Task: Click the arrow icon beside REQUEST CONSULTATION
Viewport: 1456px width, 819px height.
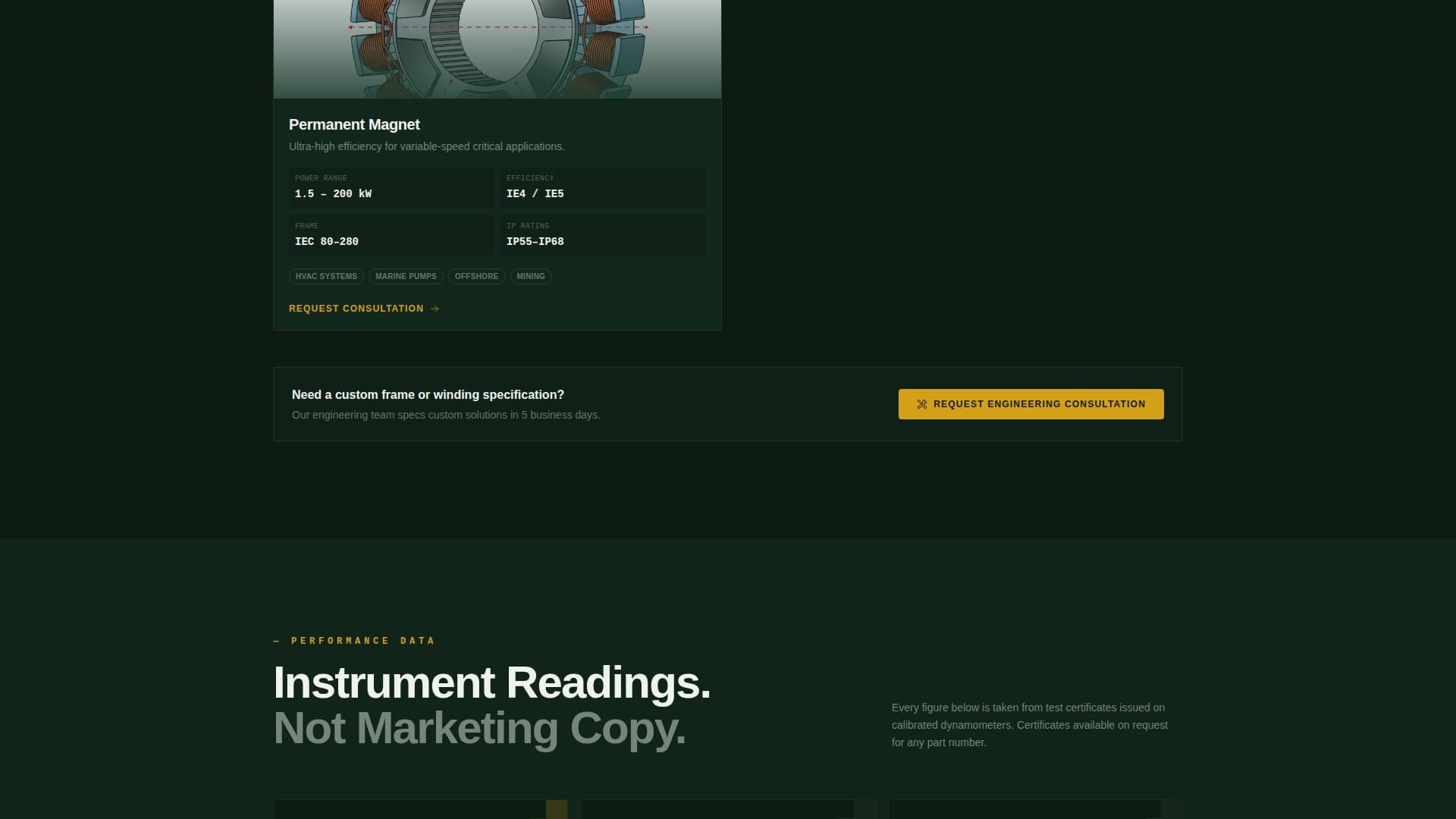Action: click(435, 309)
